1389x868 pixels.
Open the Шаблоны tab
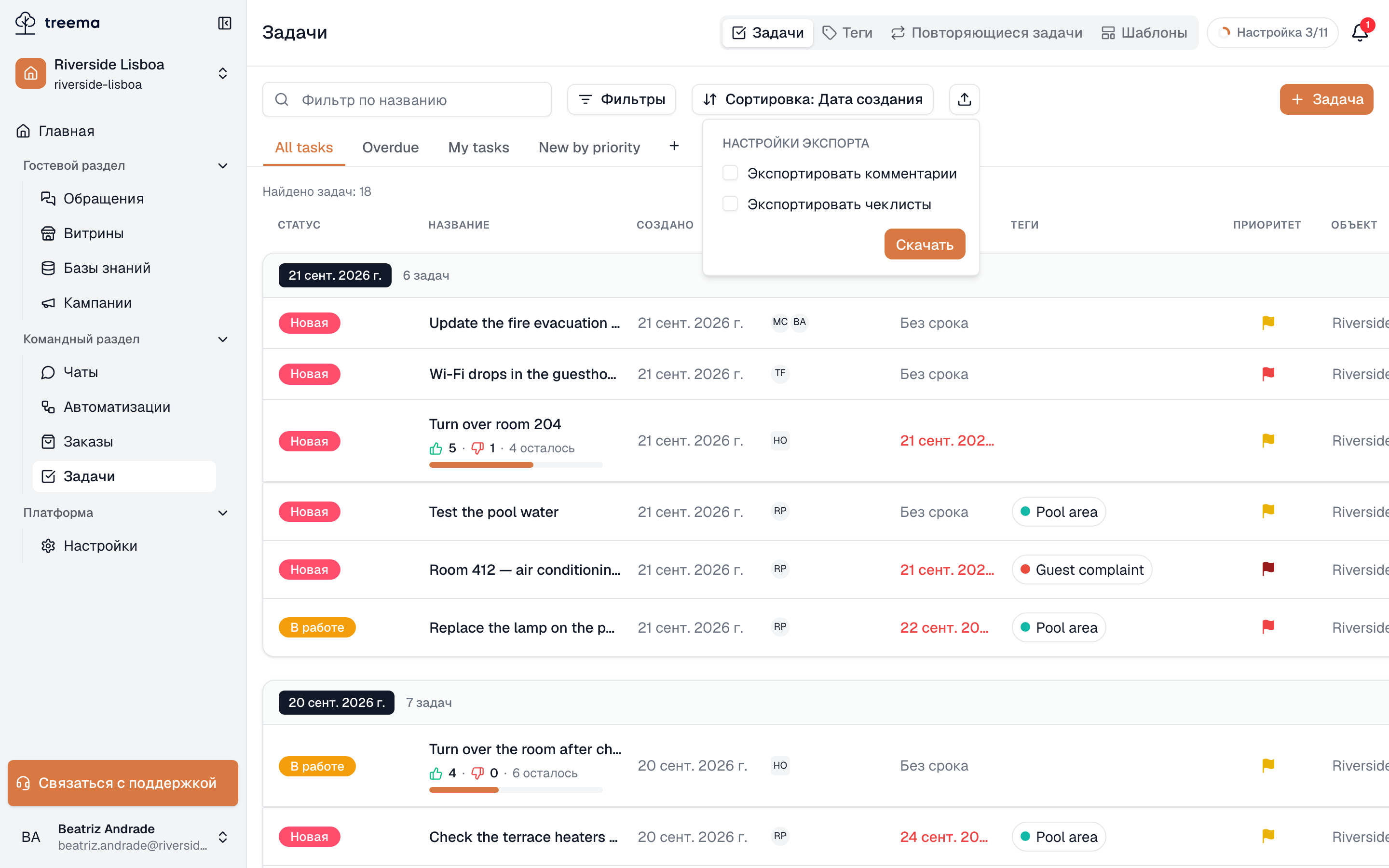pyautogui.click(x=1144, y=33)
